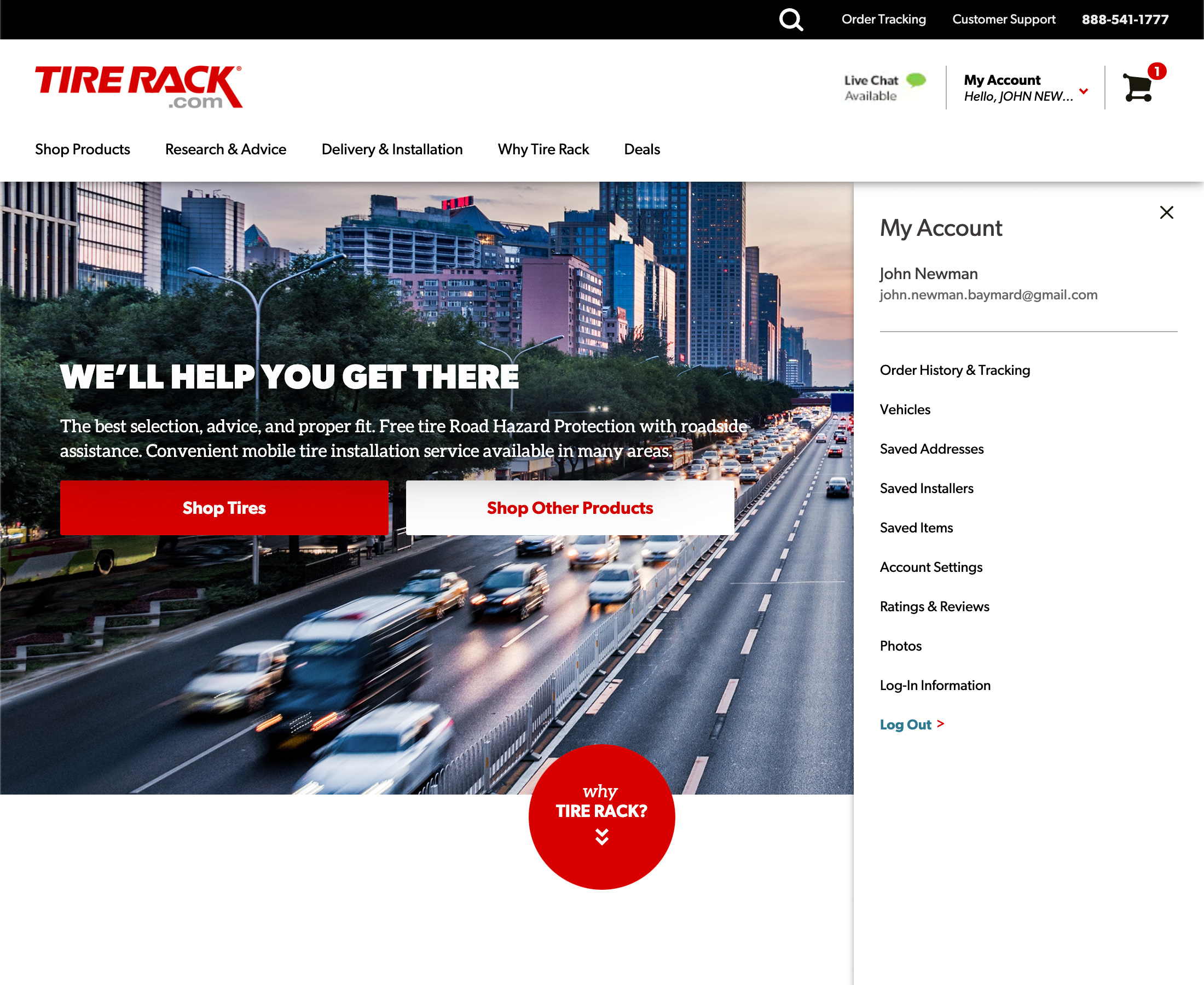The image size is (1204, 985).
Task: Select Account Settings in account panel
Action: click(930, 567)
